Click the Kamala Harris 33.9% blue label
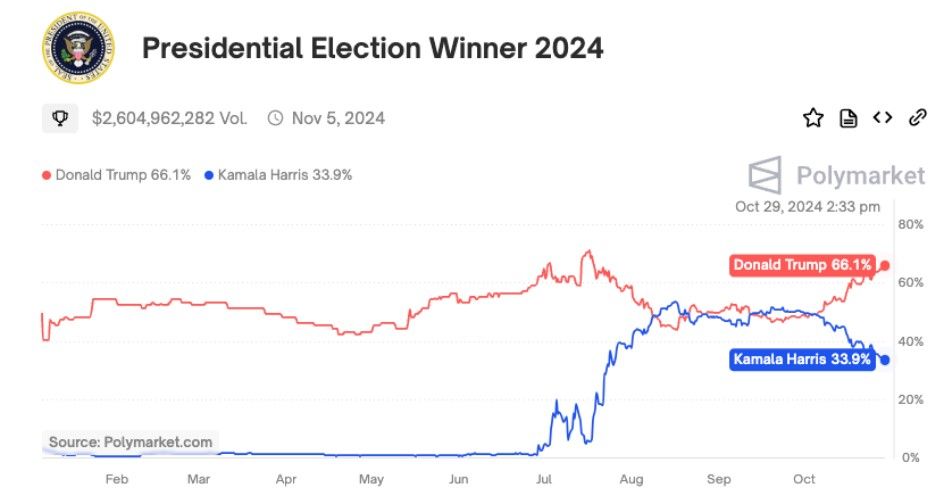 click(802, 359)
